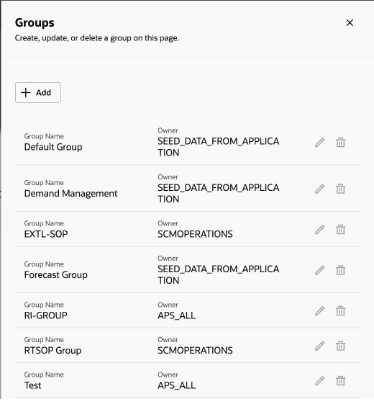This screenshot has height=400, width=374.
Task: Delete the Demand Management group
Action: [x=340, y=189]
